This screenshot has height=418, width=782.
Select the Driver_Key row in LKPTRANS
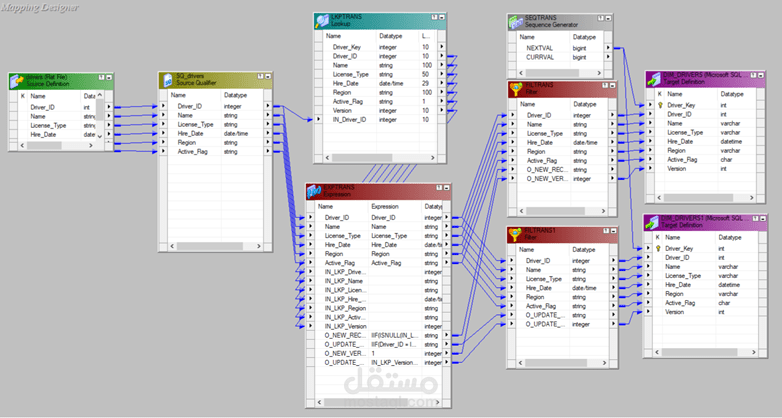pyautogui.click(x=380, y=47)
